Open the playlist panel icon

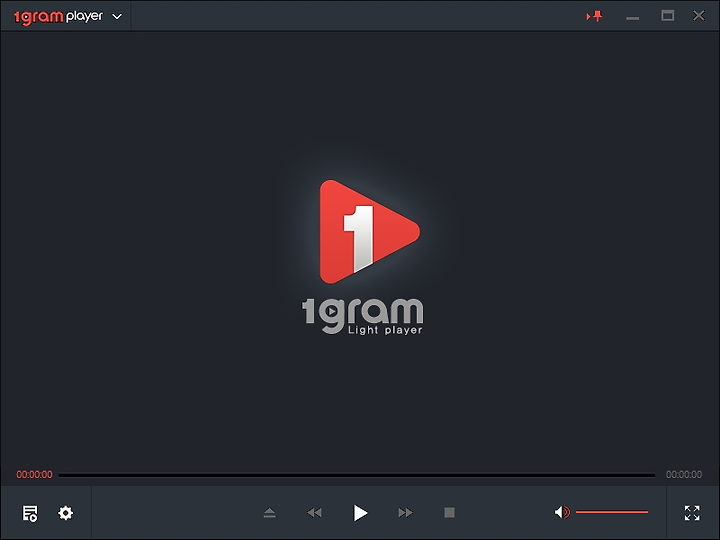(30, 513)
